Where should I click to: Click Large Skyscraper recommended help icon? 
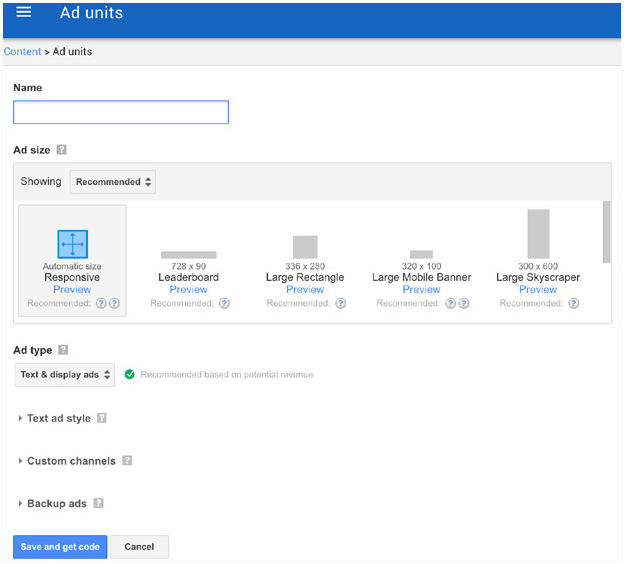coord(573,303)
